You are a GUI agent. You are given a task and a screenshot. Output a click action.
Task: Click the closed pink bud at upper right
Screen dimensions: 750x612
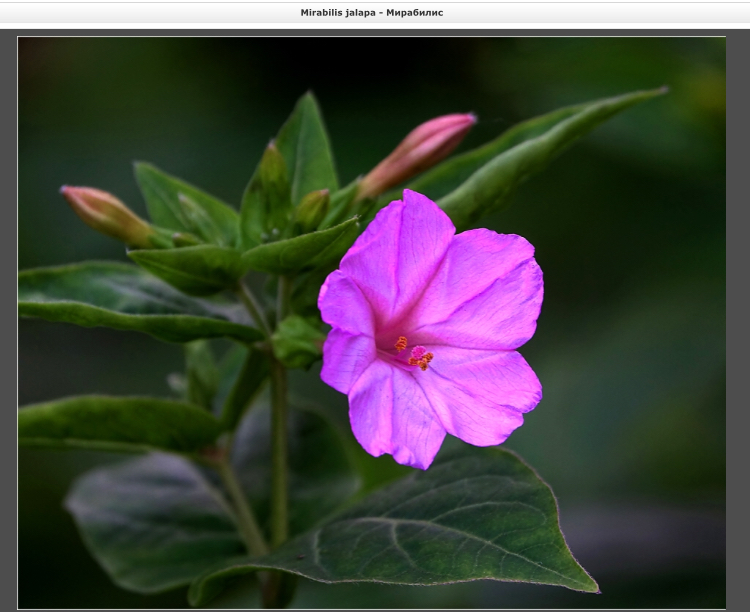tap(418, 152)
